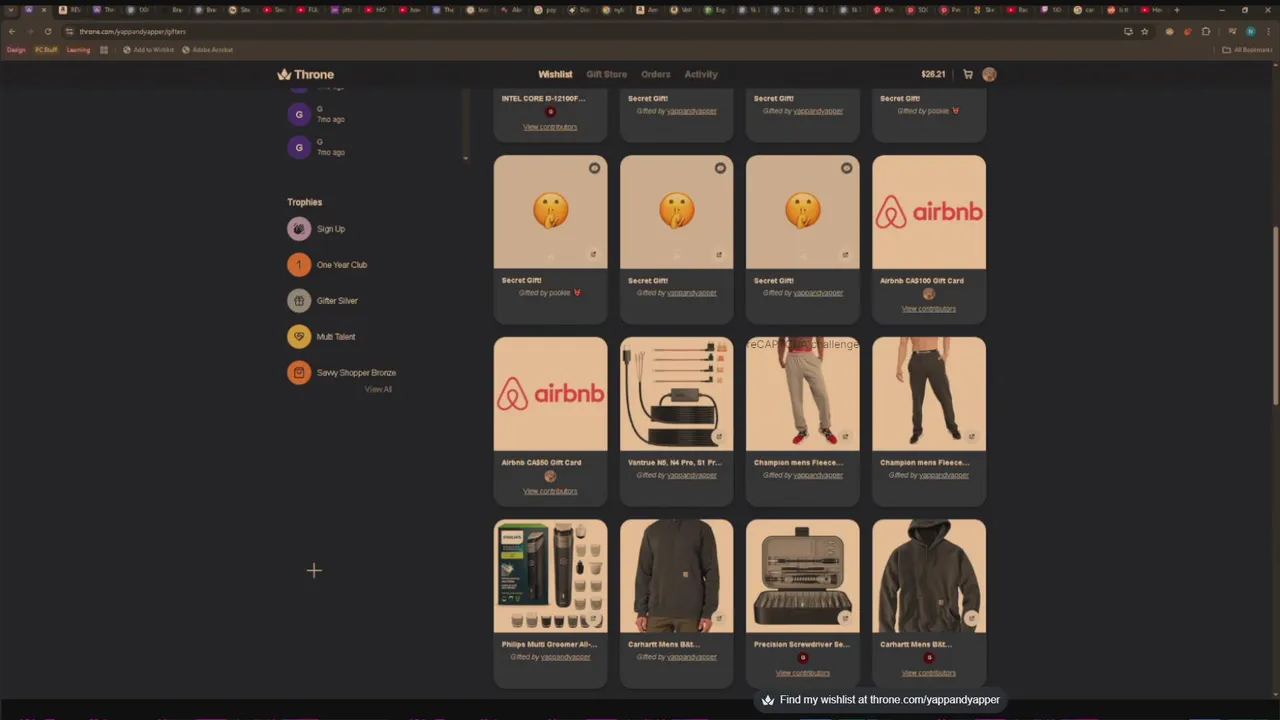Open external link icon on pookie's emoji Secret Gift
1280x720 pixels.
pos(593,254)
